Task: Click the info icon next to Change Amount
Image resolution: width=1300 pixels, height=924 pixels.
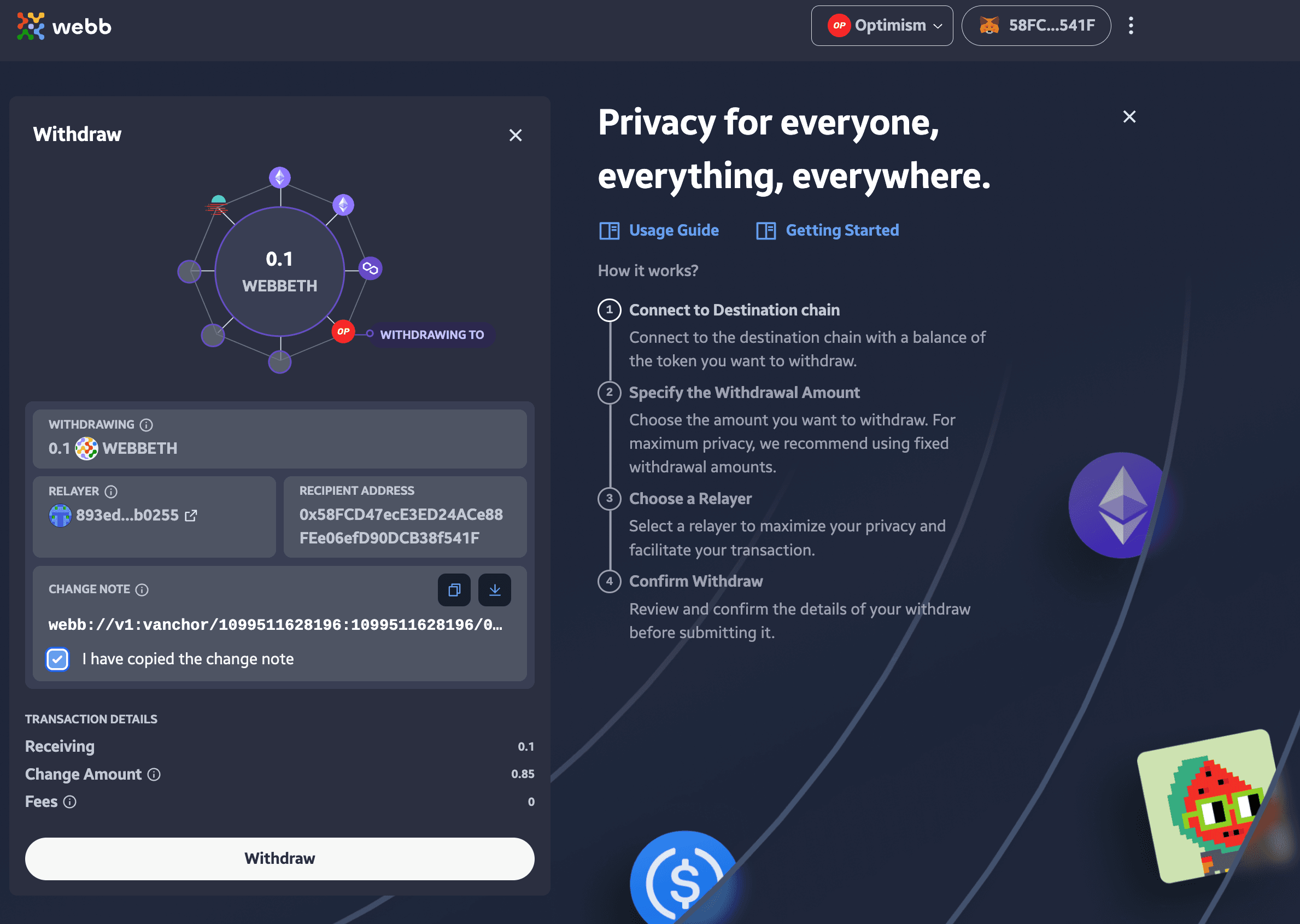Action: [154, 775]
